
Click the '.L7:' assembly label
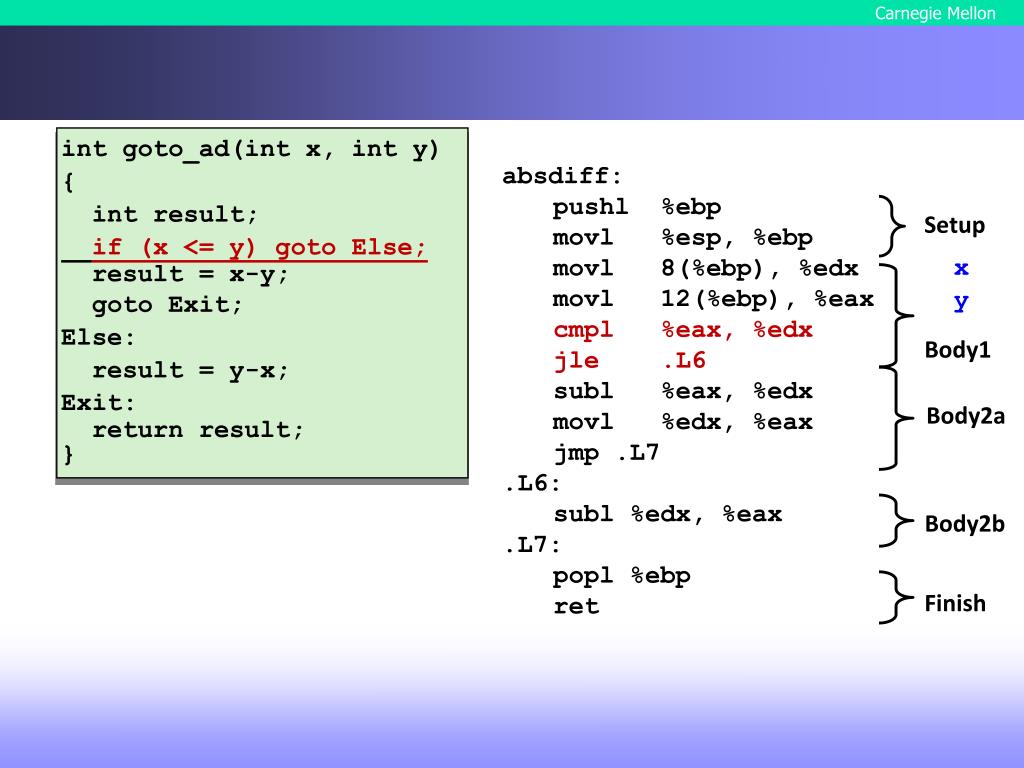532,545
